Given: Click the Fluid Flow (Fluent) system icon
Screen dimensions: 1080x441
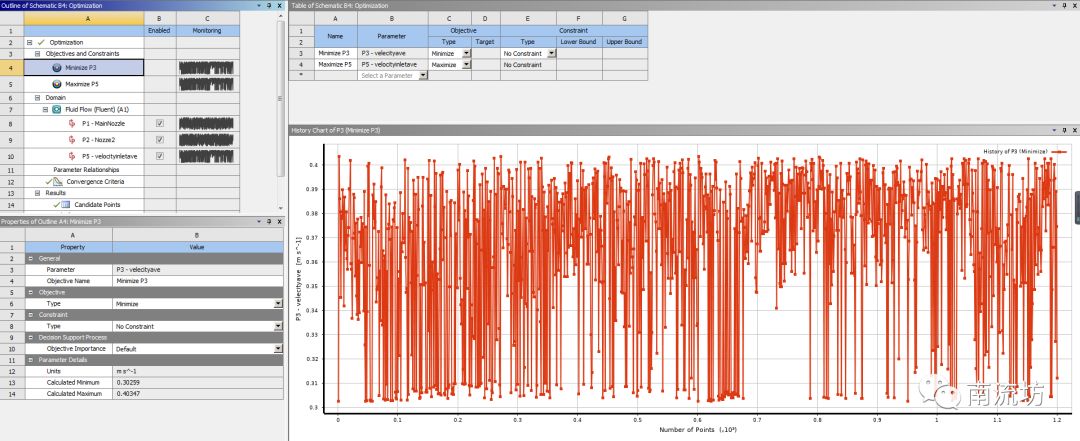Looking at the screenshot, I should [x=57, y=110].
